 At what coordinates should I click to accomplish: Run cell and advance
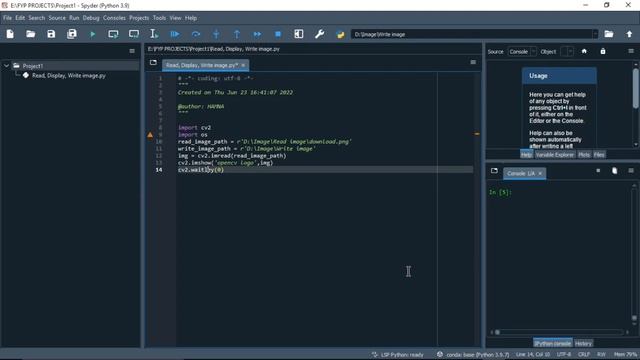click(134, 34)
